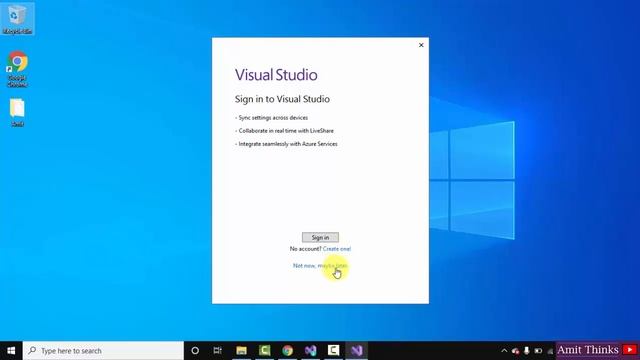
Task: Open the Windows Start menu
Action: 11,351
